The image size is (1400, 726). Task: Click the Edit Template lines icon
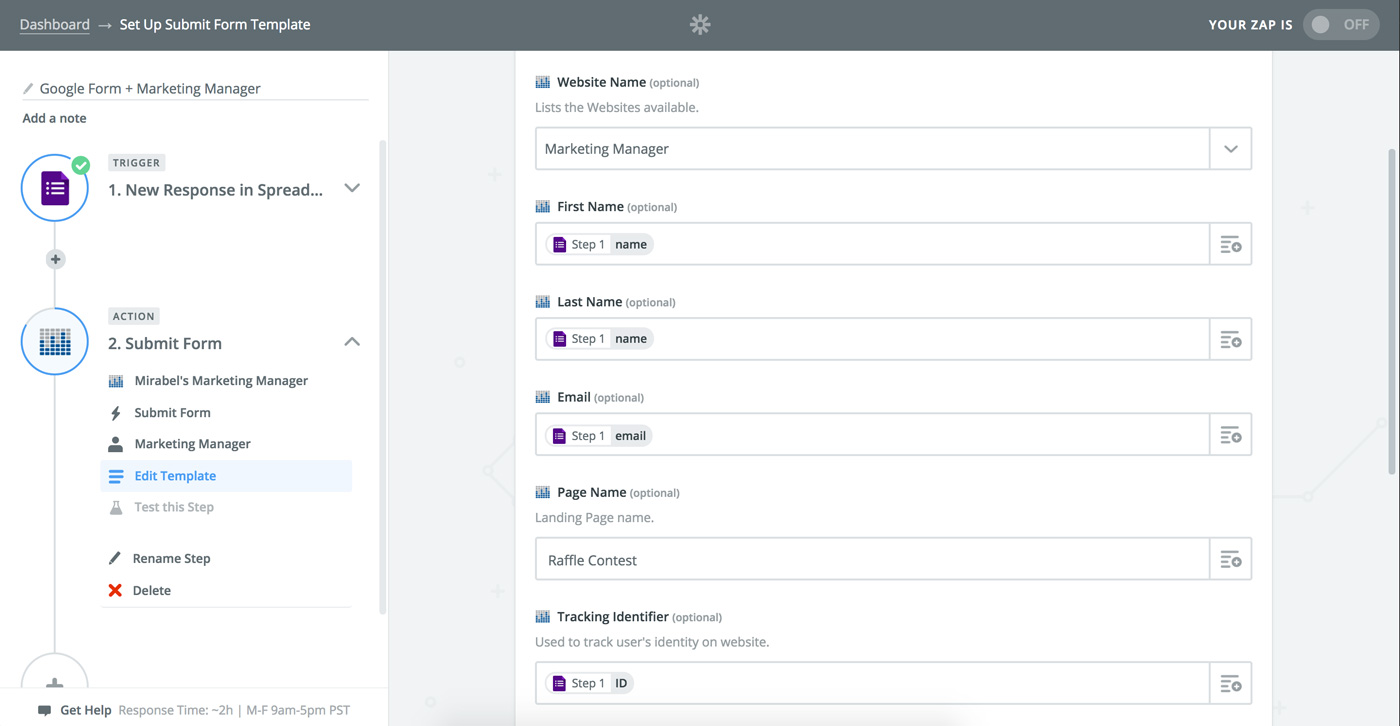point(116,476)
